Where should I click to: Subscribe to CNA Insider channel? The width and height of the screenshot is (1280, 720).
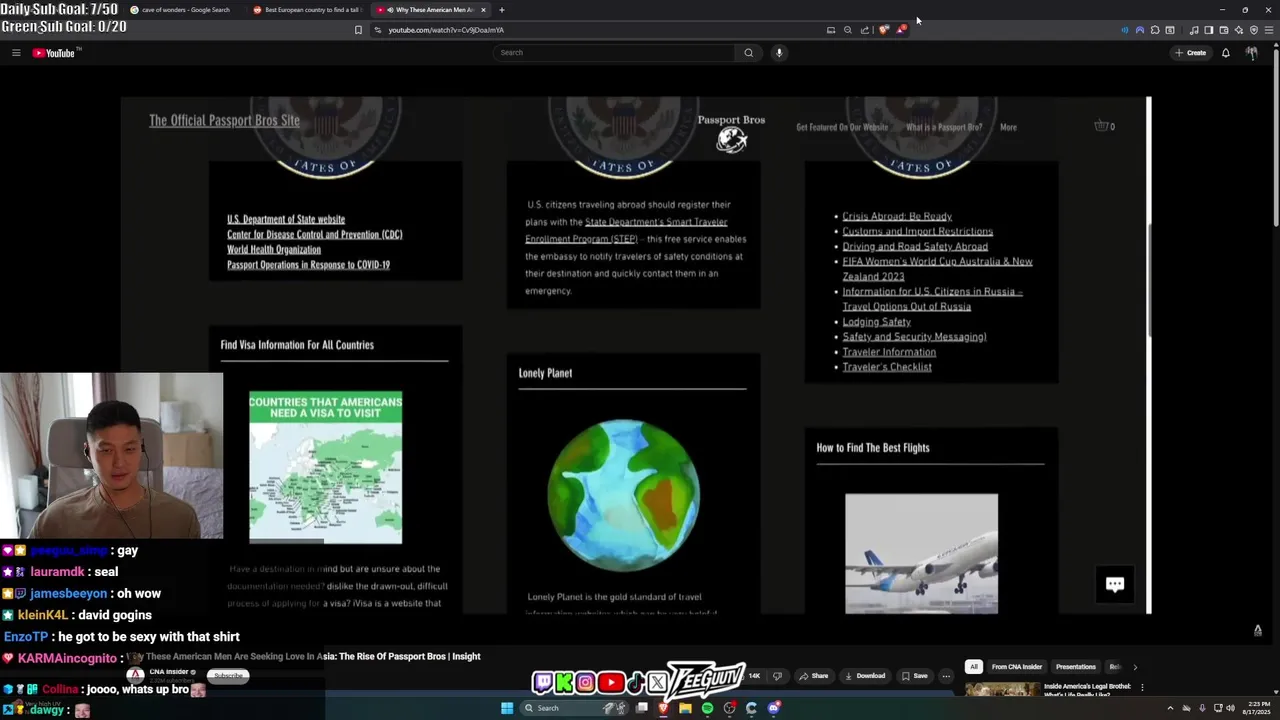(228, 676)
